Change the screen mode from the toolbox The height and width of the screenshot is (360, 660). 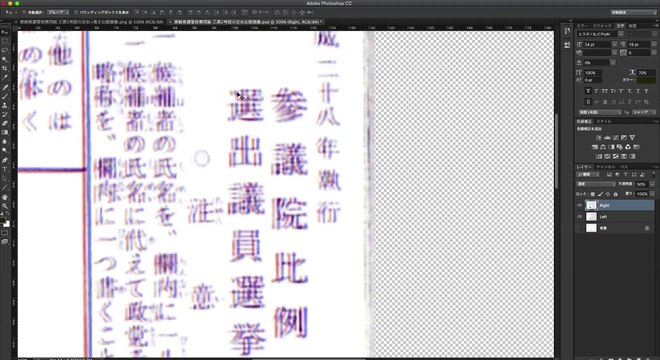4,242
